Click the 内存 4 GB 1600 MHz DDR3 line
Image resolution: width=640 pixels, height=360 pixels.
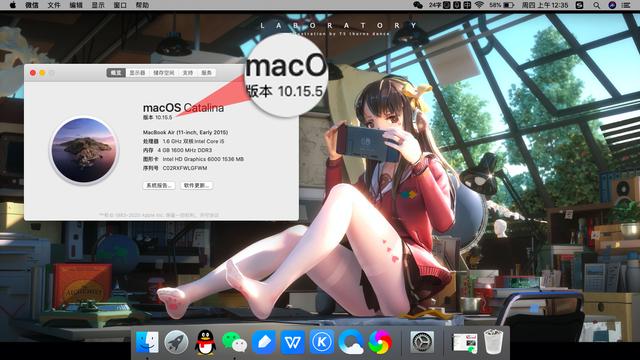tap(177, 150)
